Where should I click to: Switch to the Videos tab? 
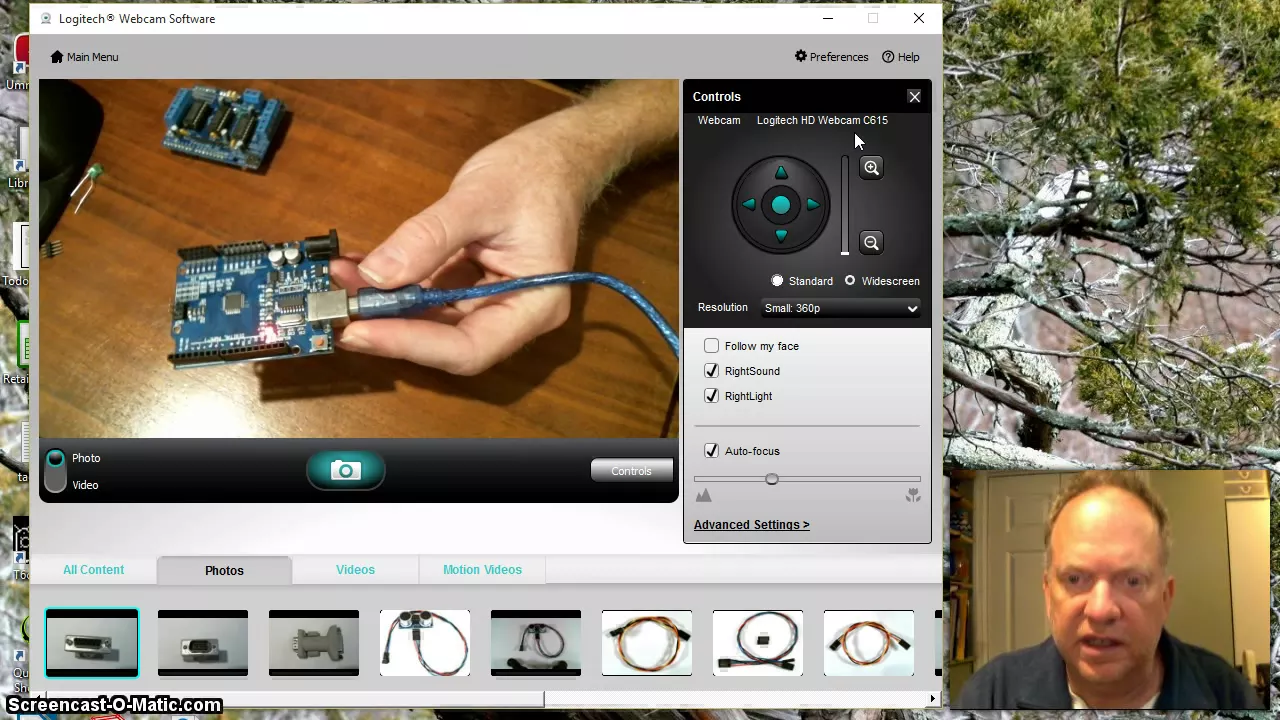[355, 570]
